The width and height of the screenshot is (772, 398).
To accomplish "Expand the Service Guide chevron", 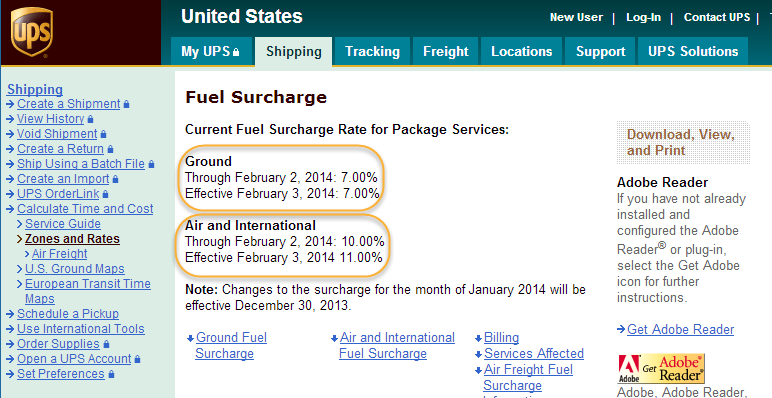I will [20, 224].
